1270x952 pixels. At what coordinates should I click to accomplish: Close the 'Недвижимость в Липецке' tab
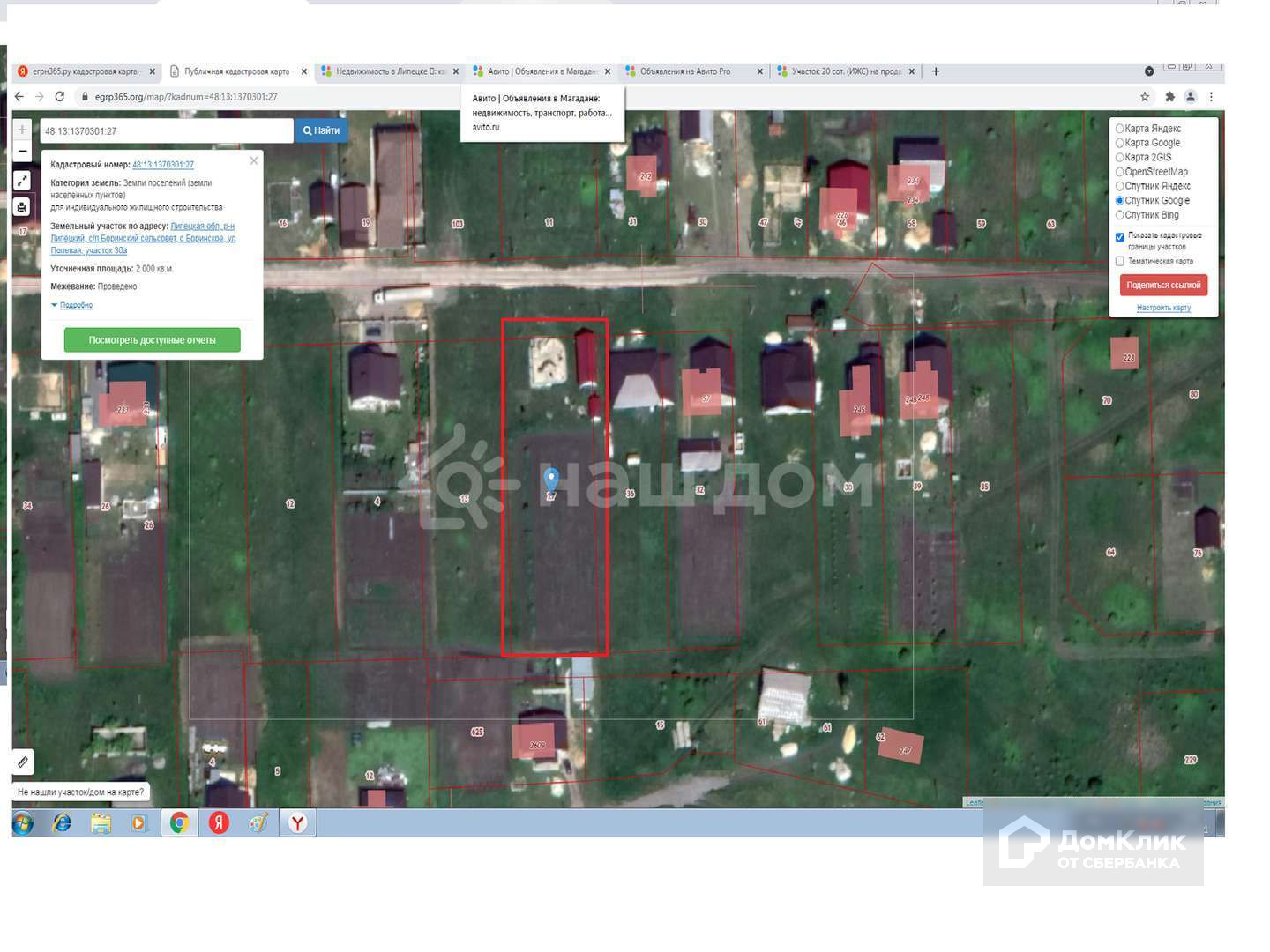[x=456, y=71]
